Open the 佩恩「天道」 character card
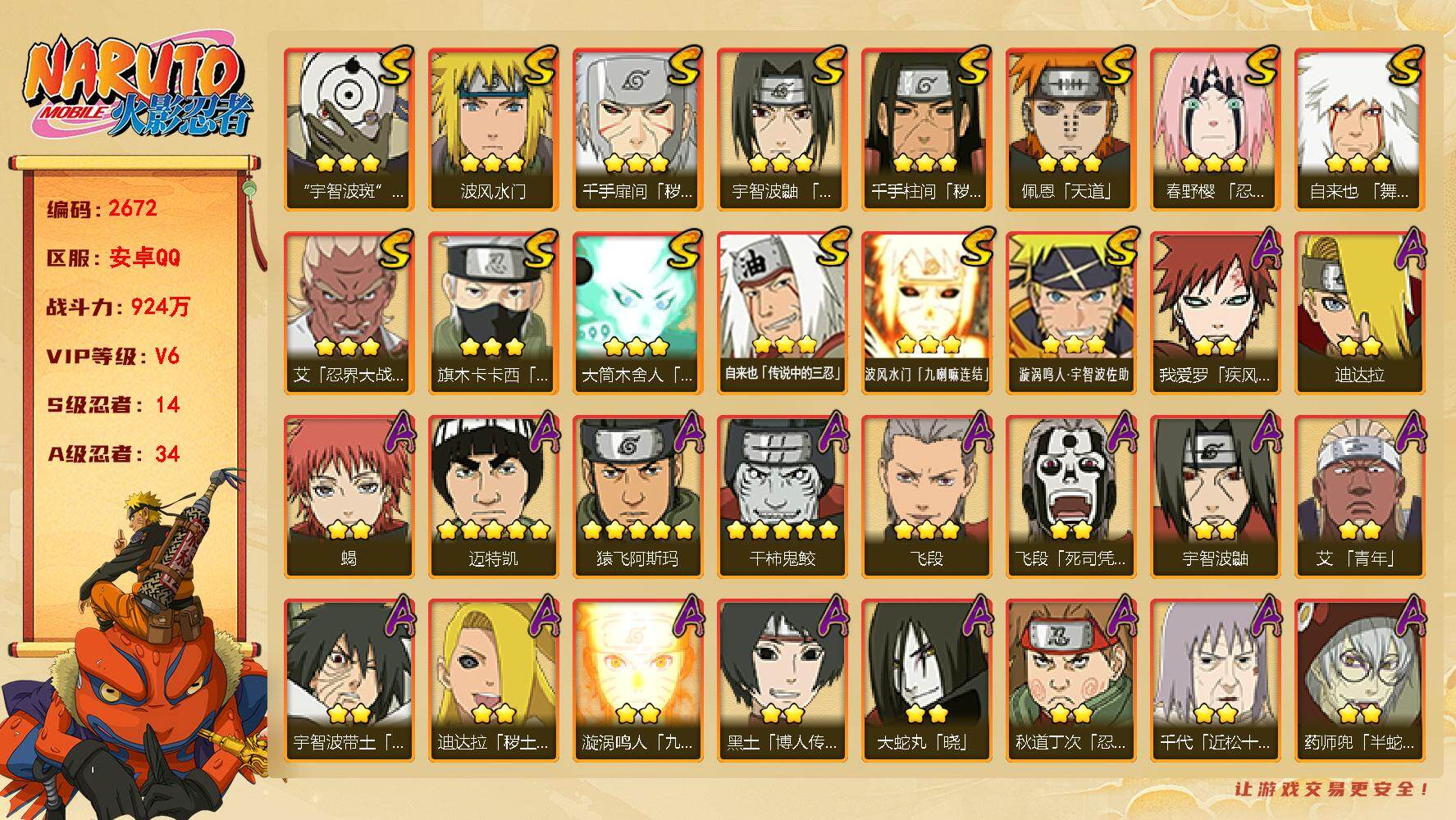Viewport: 1456px width, 820px height. (1070, 129)
